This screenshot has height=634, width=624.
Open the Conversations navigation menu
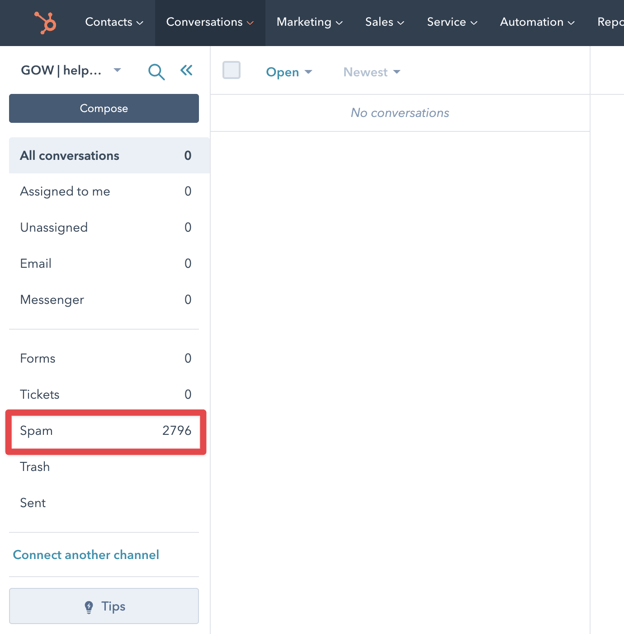click(210, 22)
